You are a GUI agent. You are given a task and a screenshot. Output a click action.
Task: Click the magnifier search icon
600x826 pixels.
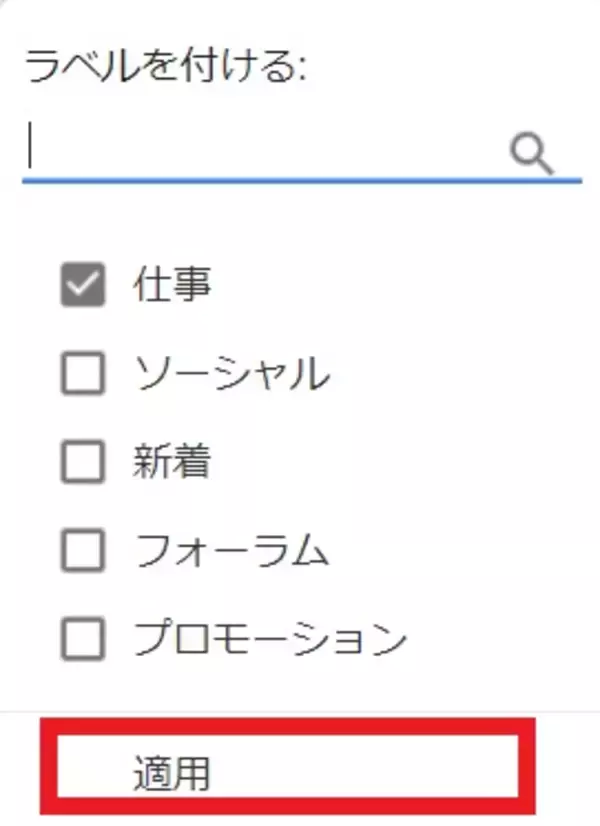pyautogui.click(x=531, y=153)
